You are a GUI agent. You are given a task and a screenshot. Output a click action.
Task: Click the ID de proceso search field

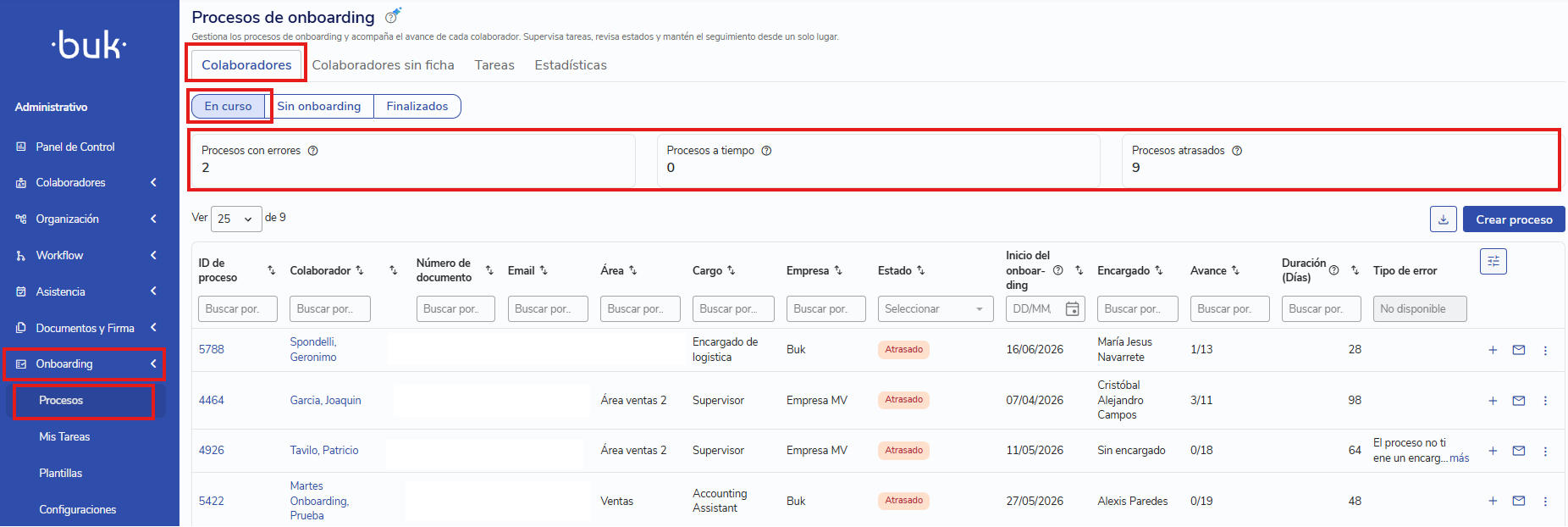(x=238, y=309)
